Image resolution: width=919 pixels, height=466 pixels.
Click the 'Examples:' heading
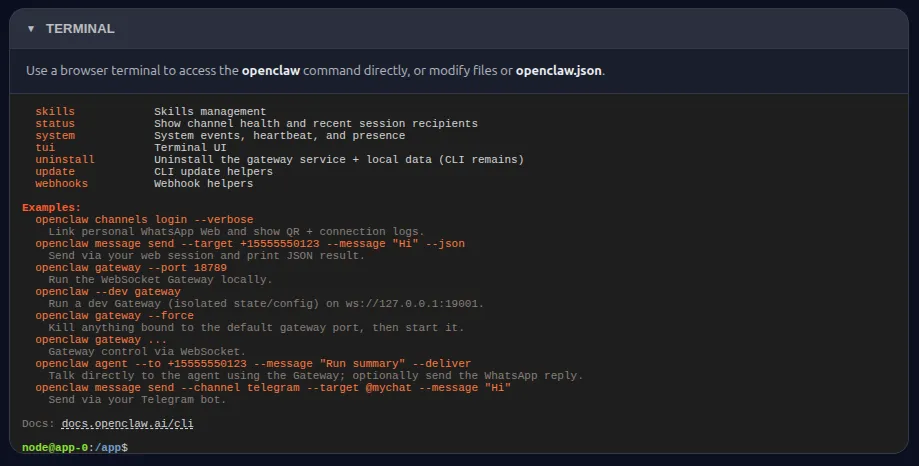click(x=52, y=208)
